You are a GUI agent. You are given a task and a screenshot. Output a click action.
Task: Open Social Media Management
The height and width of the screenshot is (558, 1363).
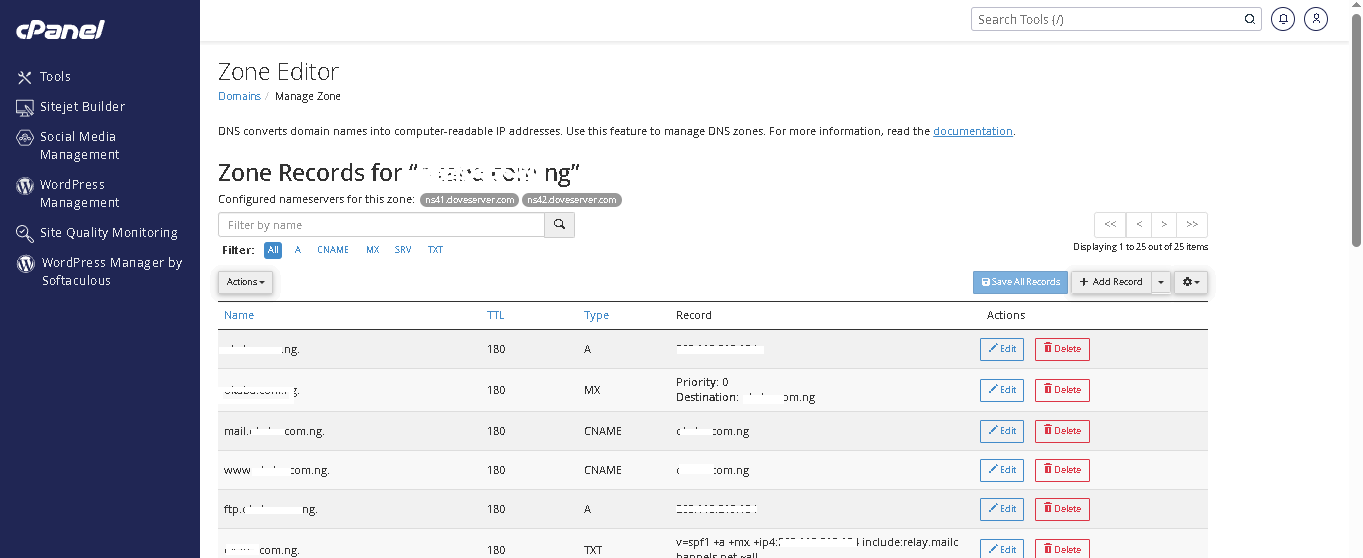coord(78,146)
